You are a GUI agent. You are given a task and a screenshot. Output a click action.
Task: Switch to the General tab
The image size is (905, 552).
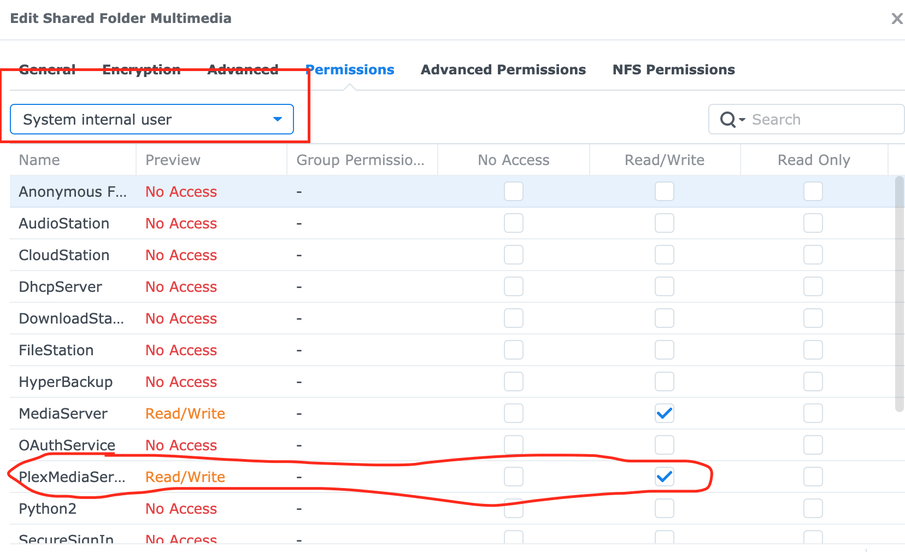(x=47, y=70)
